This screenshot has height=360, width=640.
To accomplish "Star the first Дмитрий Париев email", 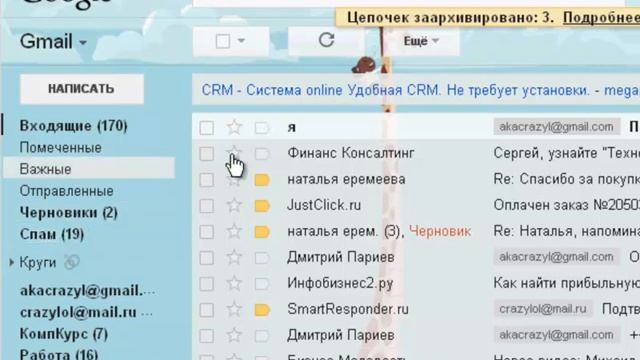I will 234,258.
